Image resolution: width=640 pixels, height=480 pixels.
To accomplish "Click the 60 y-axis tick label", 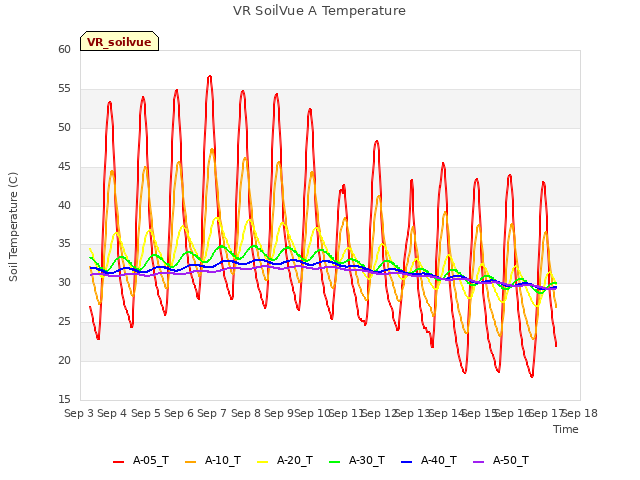I will pyautogui.click(x=64, y=49).
